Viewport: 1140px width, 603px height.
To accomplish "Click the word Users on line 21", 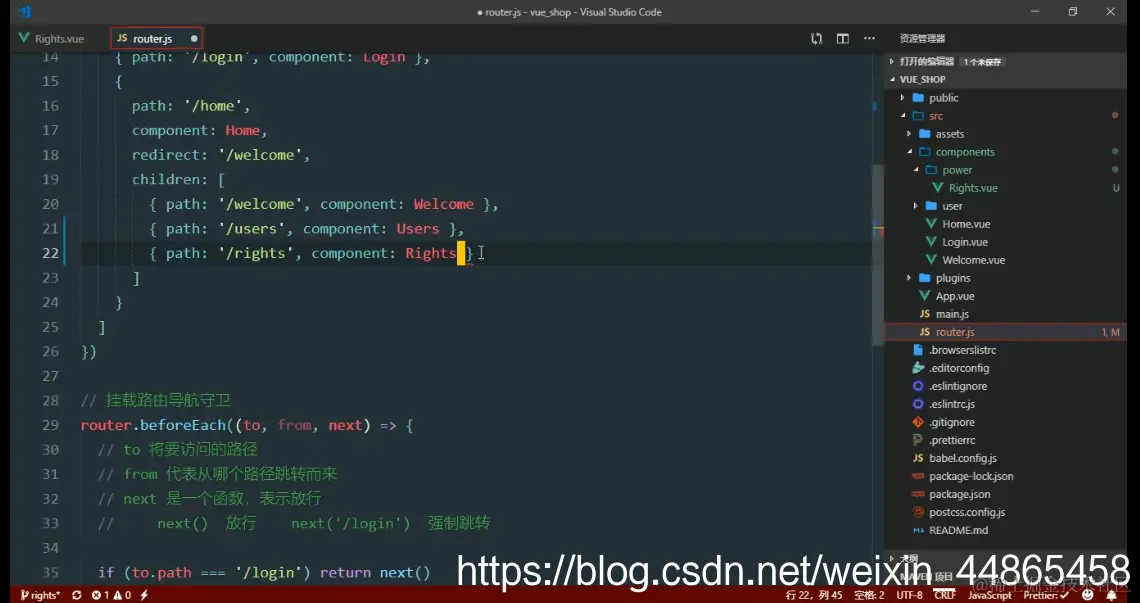I will [418, 229].
